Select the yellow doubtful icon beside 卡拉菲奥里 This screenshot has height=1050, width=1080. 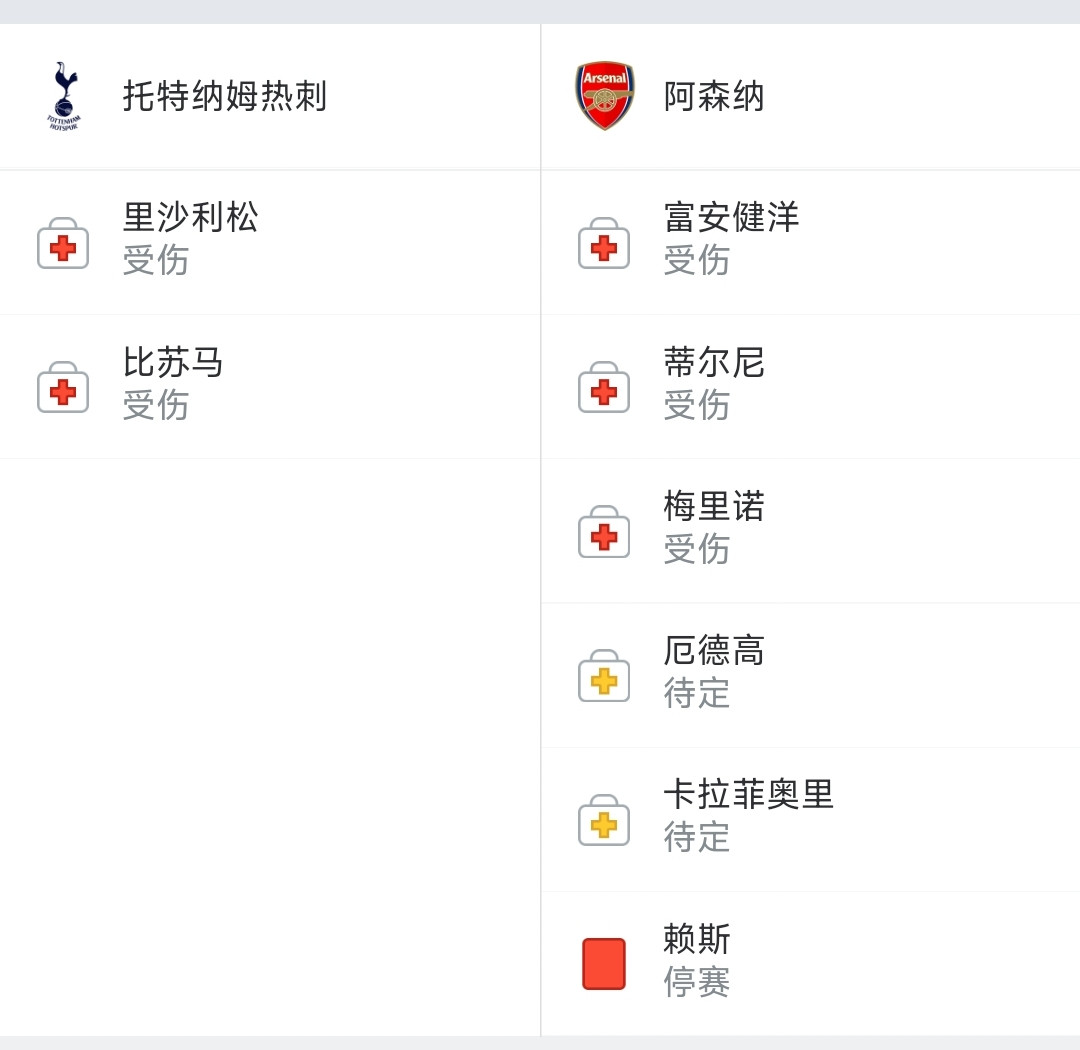(x=604, y=820)
